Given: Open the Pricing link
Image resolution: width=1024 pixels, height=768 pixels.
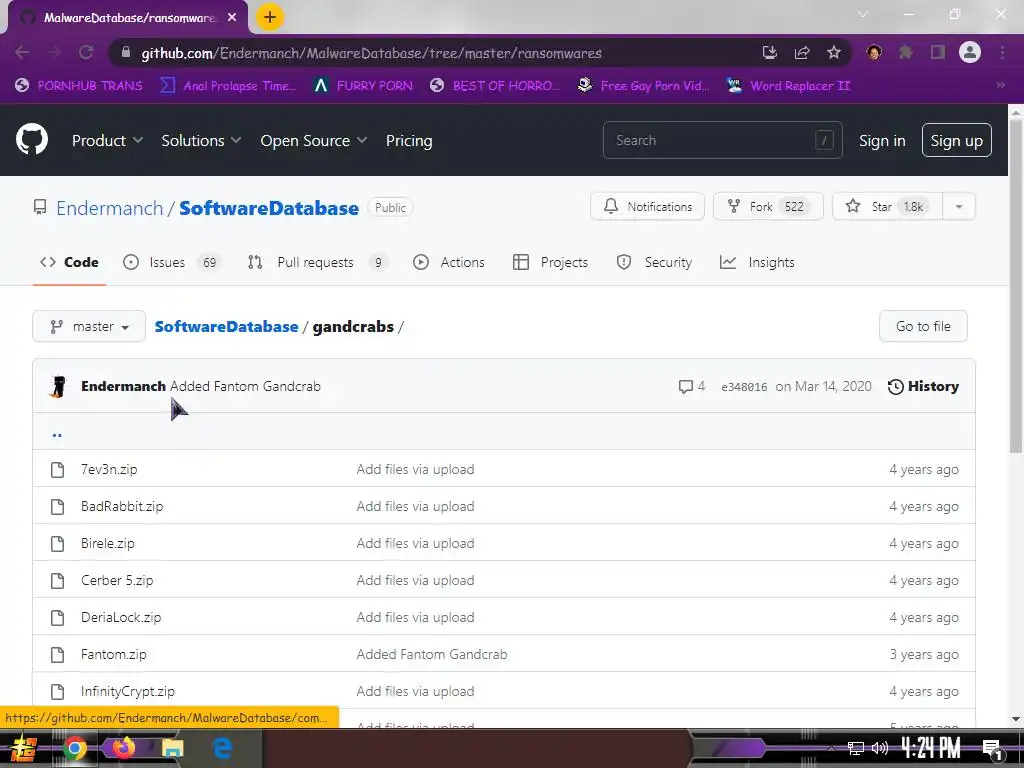Looking at the screenshot, I should pyautogui.click(x=409, y=140).
